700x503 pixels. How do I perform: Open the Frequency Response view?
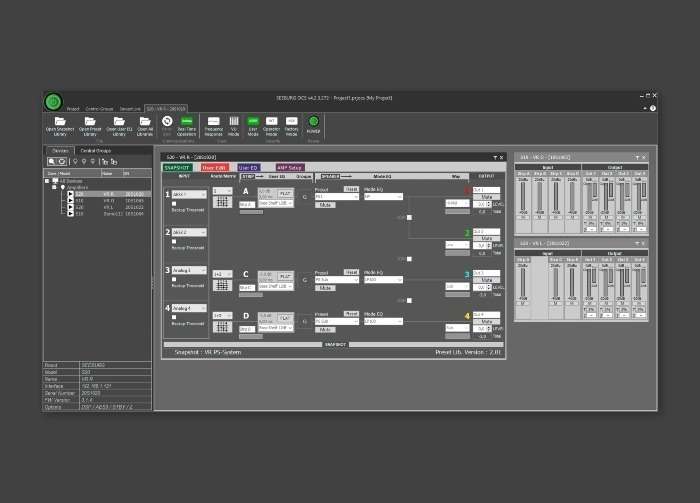[x=213, y=124]
